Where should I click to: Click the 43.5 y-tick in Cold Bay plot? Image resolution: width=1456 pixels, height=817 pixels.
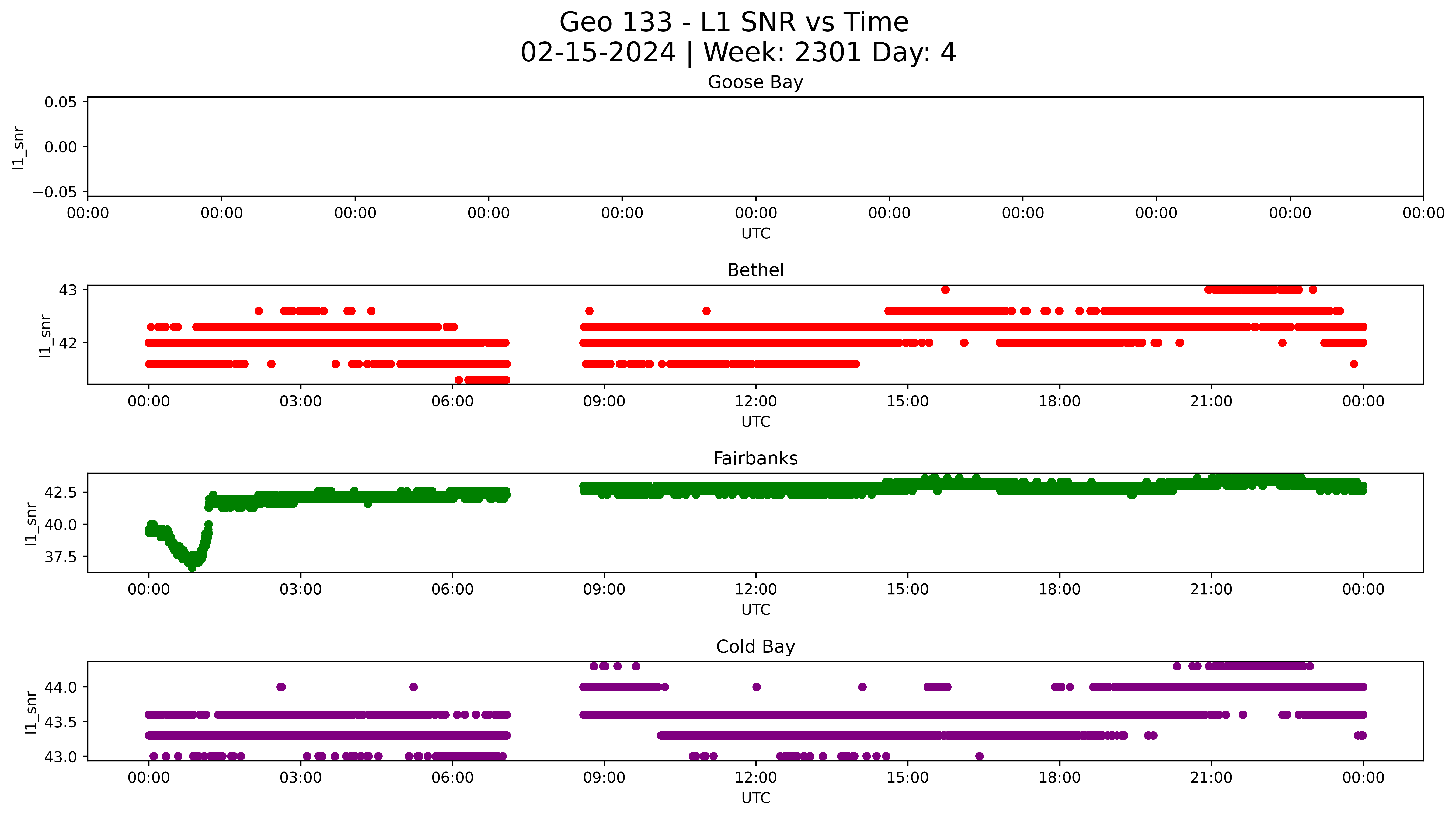[x=61, y=722]
